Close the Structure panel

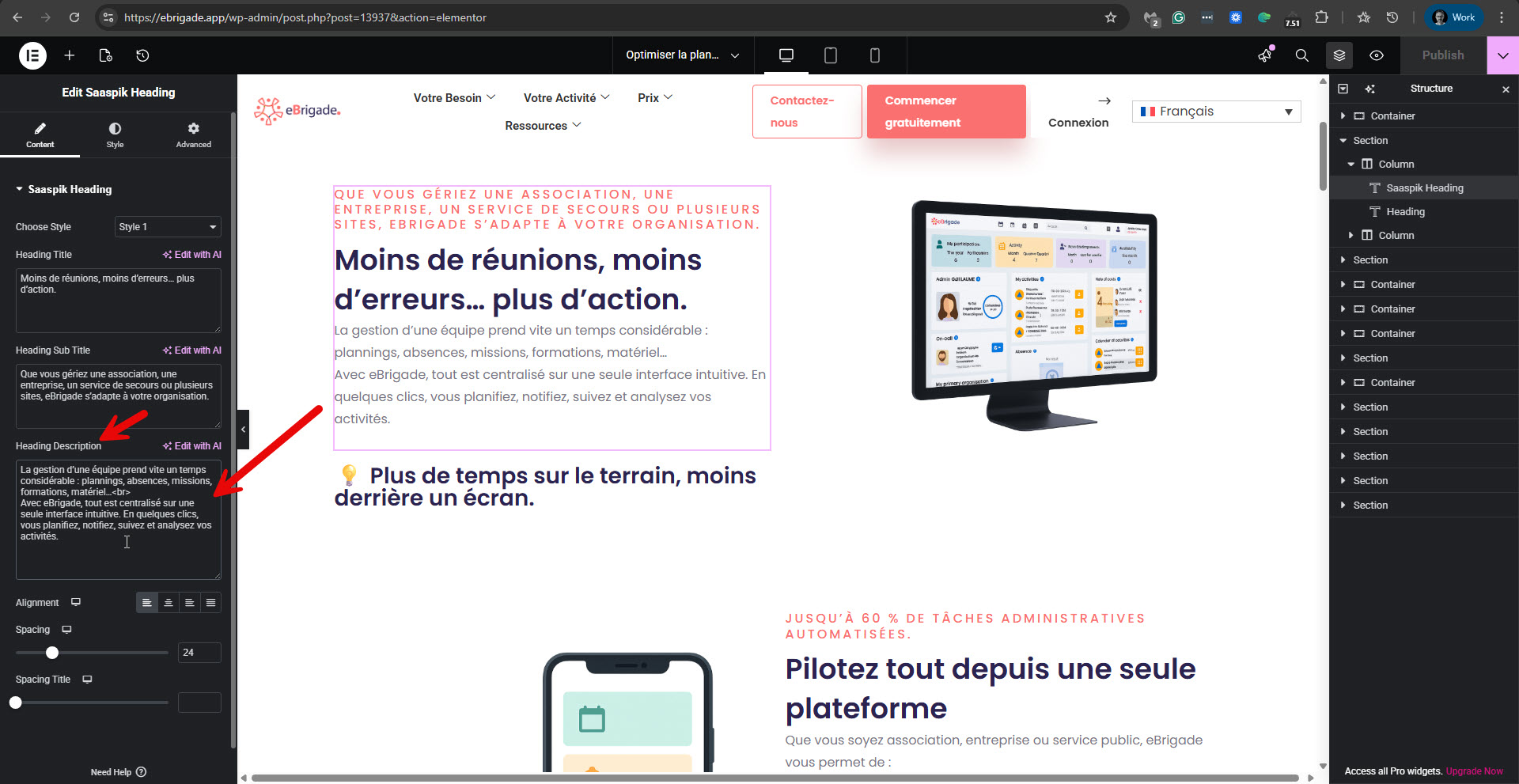tap(1506, 89)
